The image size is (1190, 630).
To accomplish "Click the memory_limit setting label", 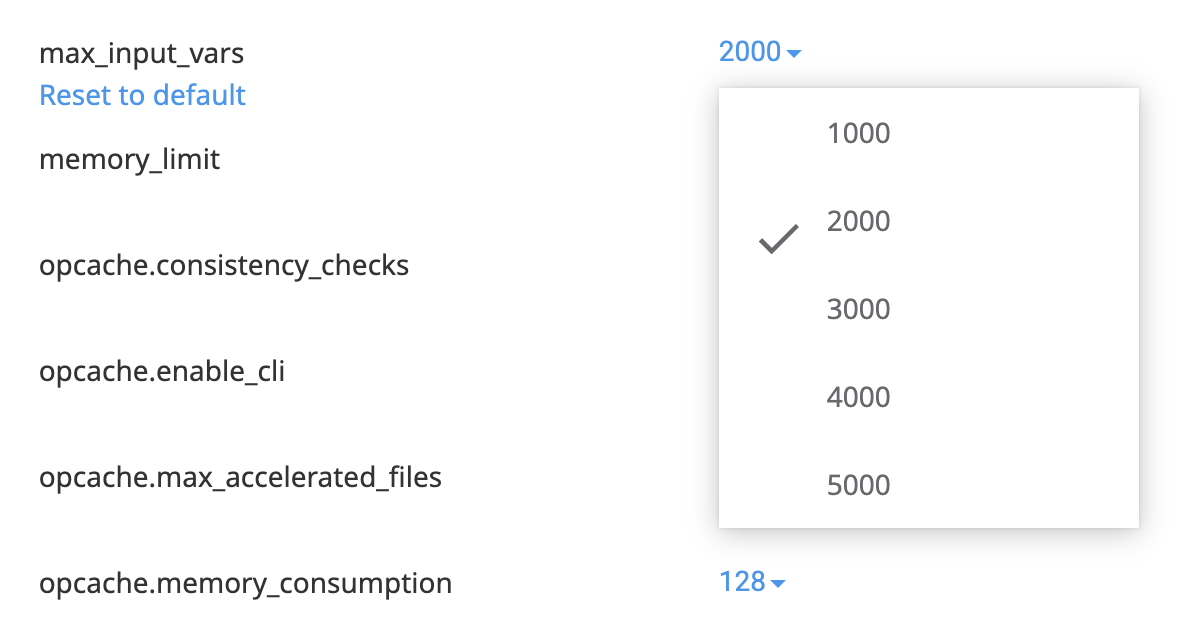I will tap(129, 158).
